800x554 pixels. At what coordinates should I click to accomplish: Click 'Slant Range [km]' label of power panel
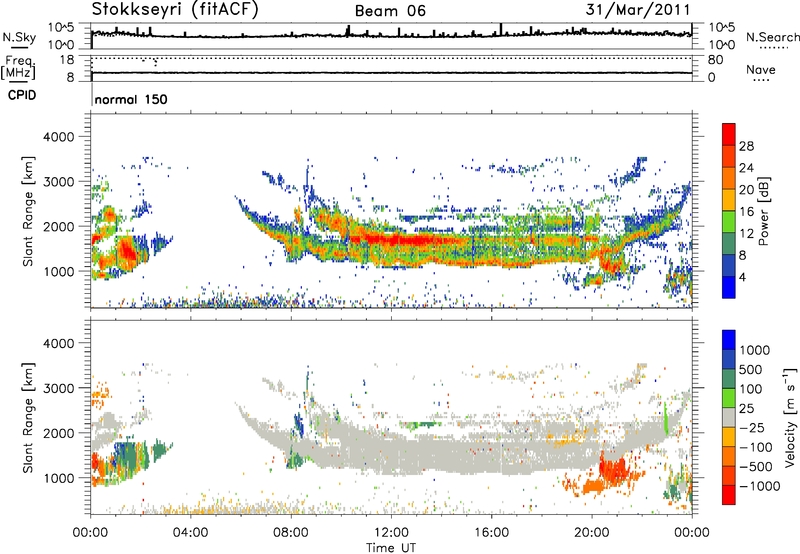tap(28, 211)
